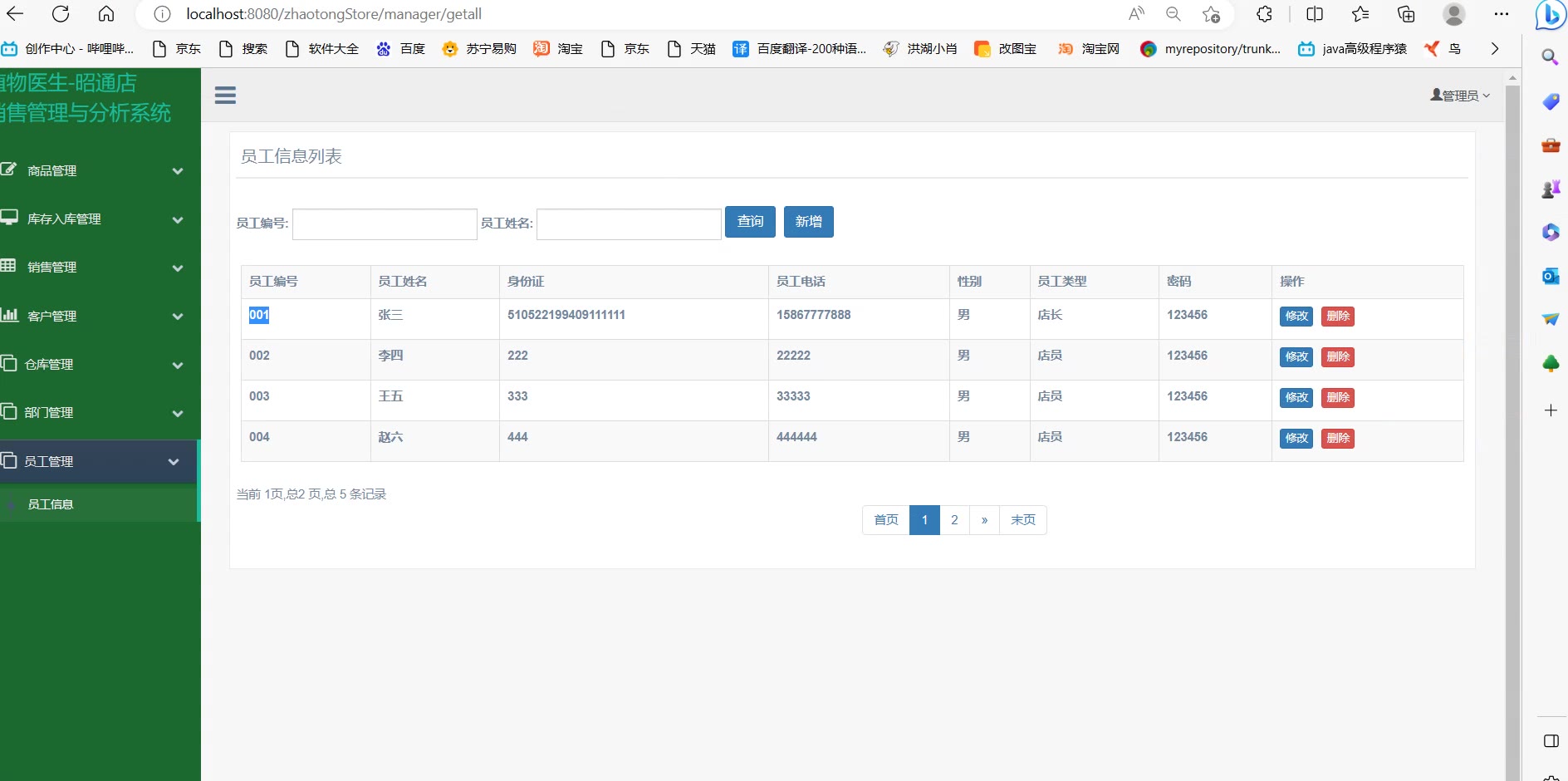Select ID number 510522199409111111
Screen dimensions: 1568x781
click(x=566, y=315)
